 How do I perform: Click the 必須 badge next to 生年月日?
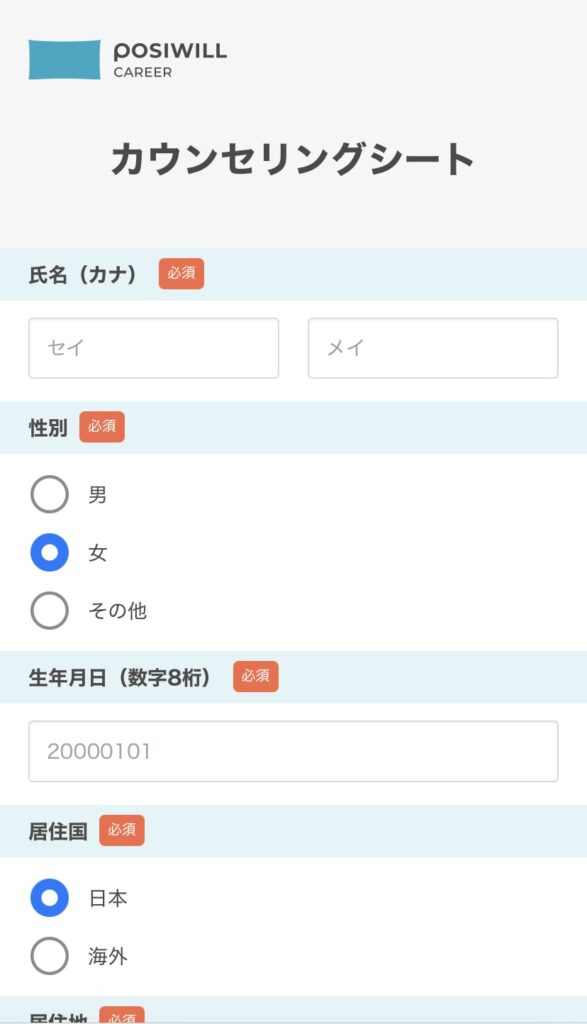(x=255, y=676)
